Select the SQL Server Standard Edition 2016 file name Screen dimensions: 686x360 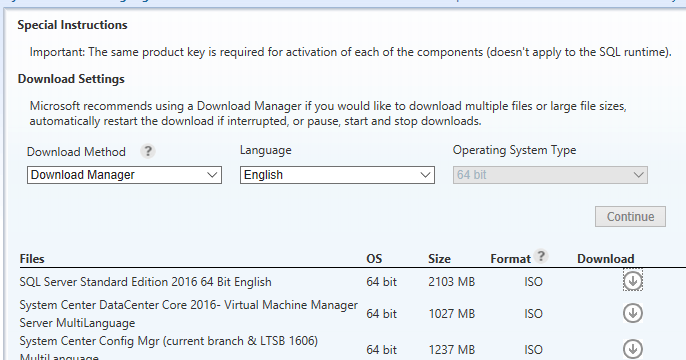point(145,282)
